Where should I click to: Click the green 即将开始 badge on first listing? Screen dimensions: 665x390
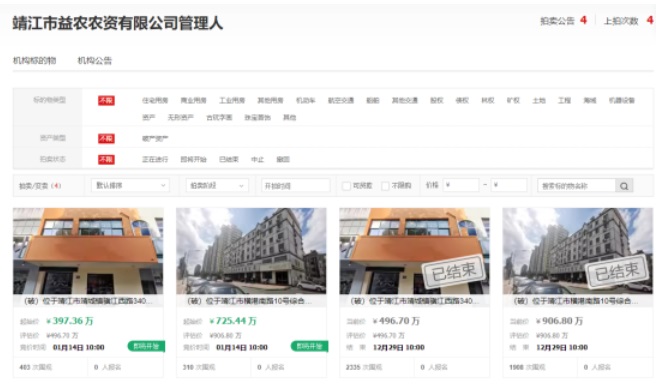(x=146, y=346)
